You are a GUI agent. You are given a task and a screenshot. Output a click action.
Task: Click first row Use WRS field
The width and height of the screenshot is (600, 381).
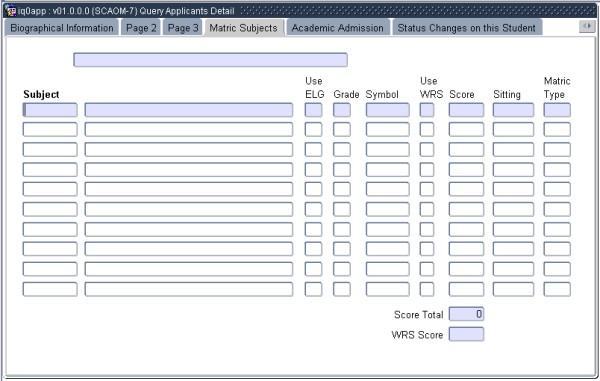[x=427, y=110]
